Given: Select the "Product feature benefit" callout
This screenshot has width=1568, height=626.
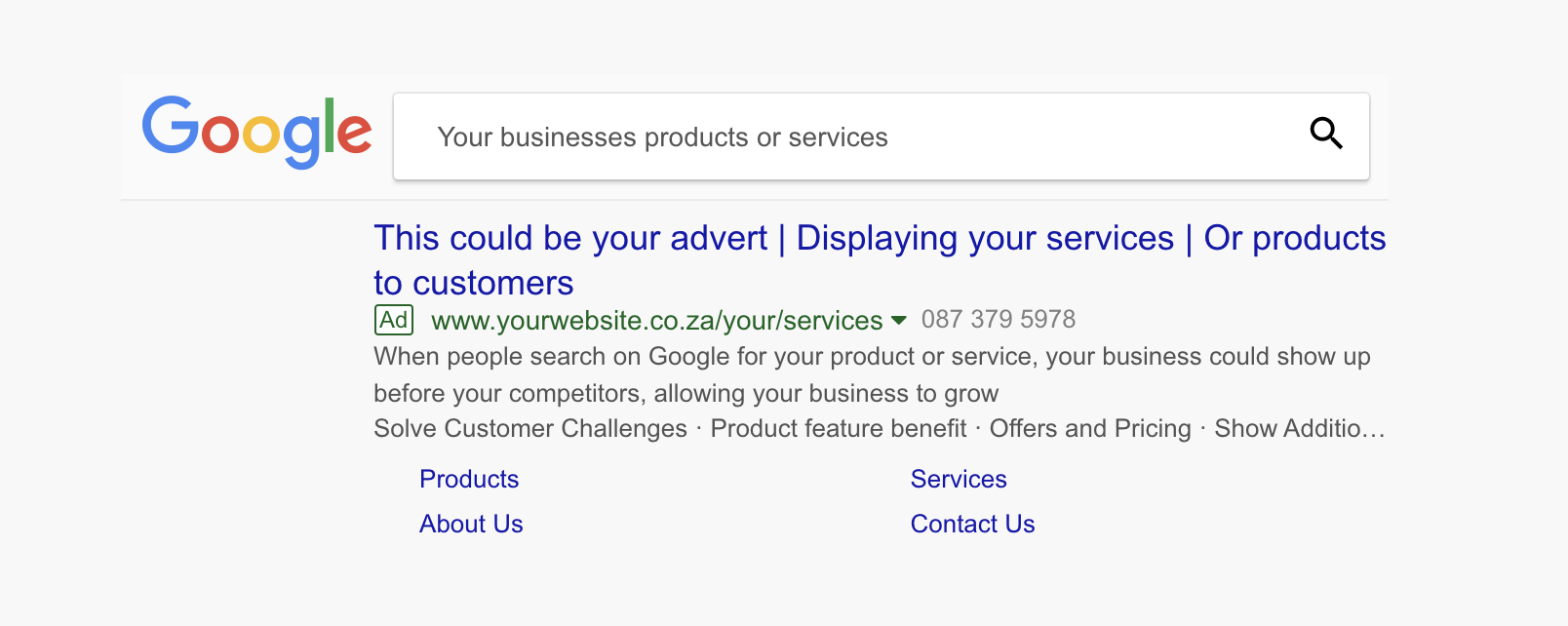Looking at the screenshot, I should click(838, 429).
